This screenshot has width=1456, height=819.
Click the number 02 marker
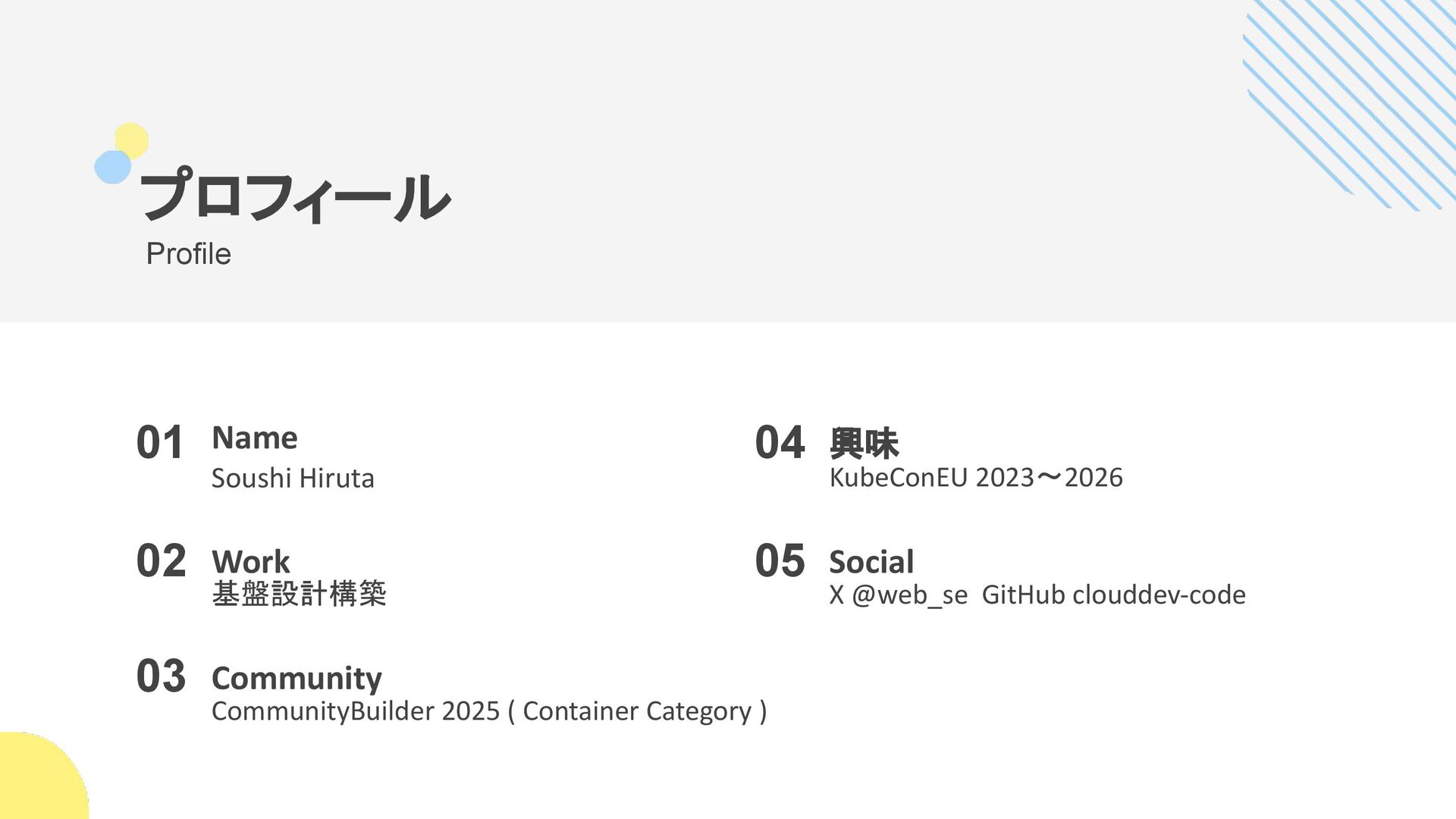(161, 561)
